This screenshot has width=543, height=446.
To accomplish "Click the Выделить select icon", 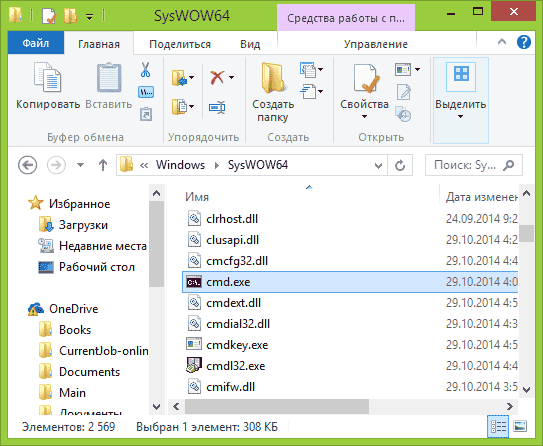I will pyautogui.click(x=461, y=77).
